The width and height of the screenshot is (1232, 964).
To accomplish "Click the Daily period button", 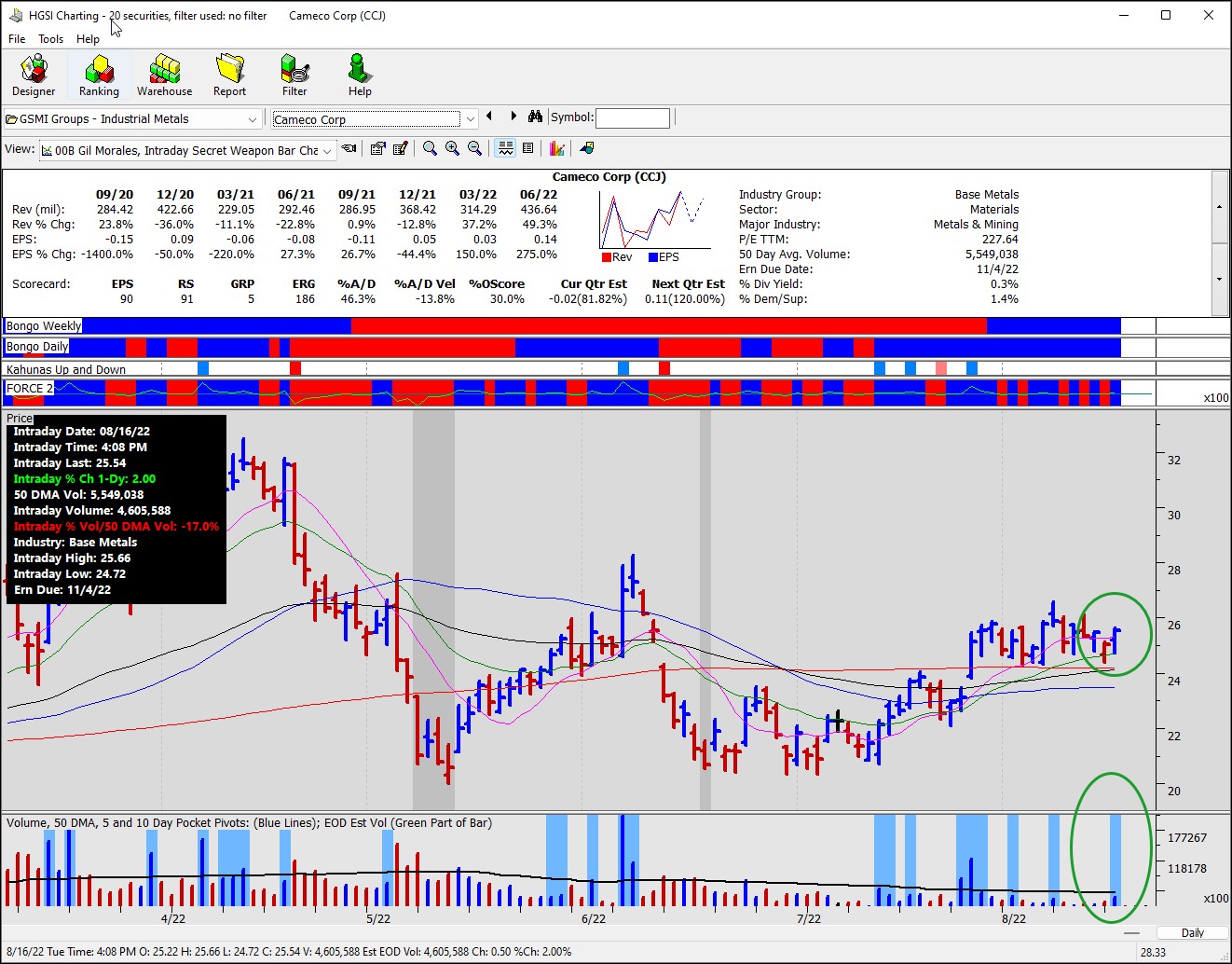I will 1192,932.
